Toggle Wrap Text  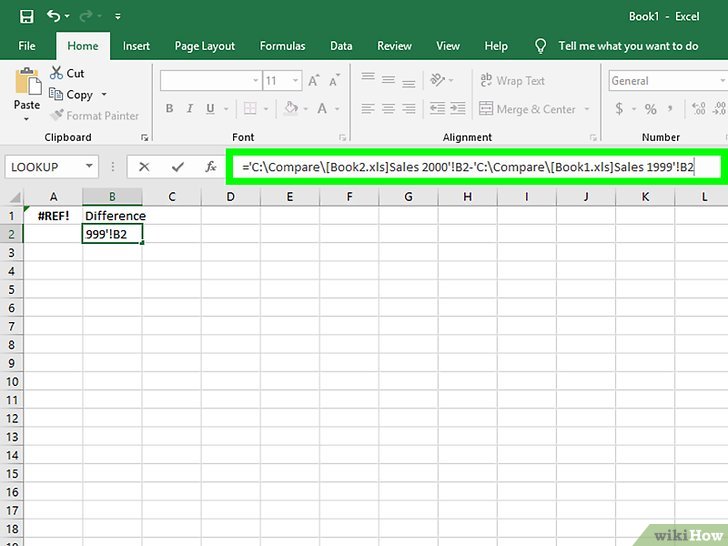513,81
